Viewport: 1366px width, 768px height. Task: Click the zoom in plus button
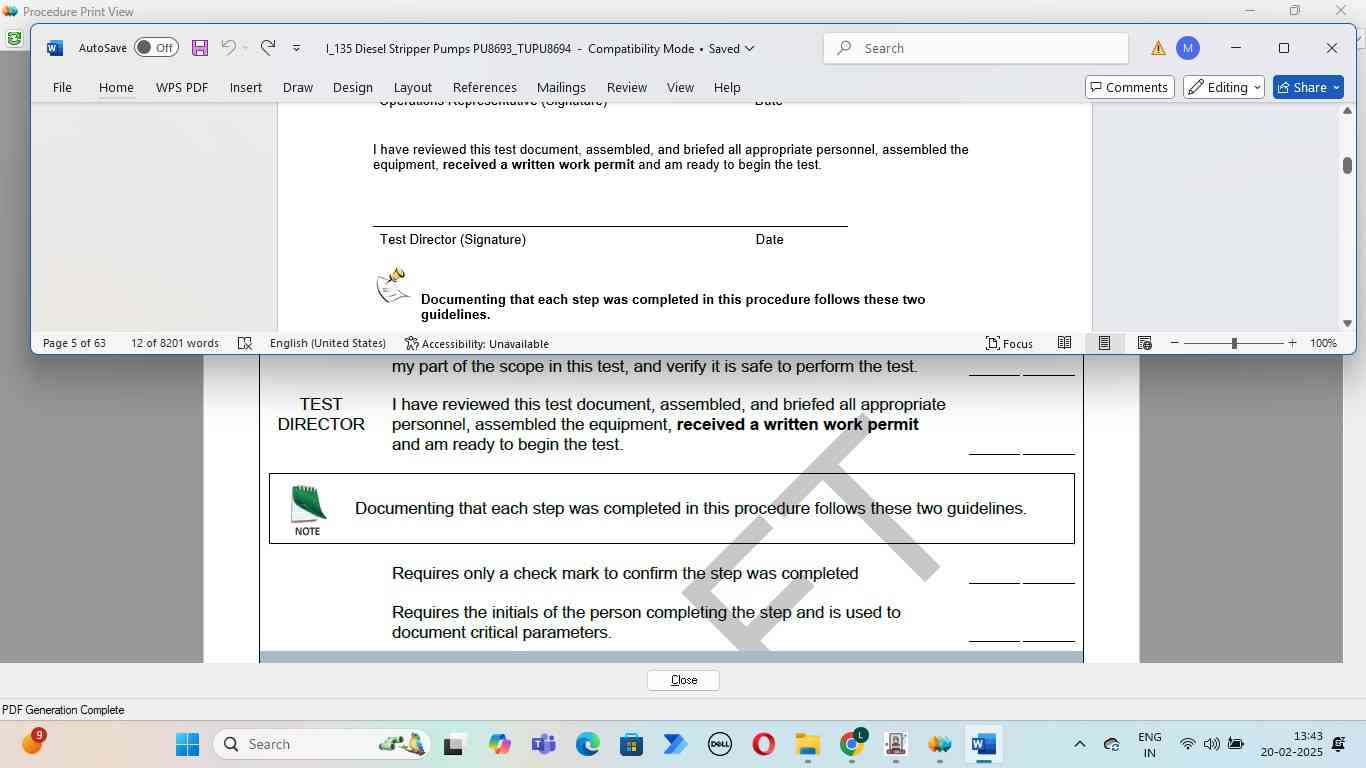(x=1292, y=343)
